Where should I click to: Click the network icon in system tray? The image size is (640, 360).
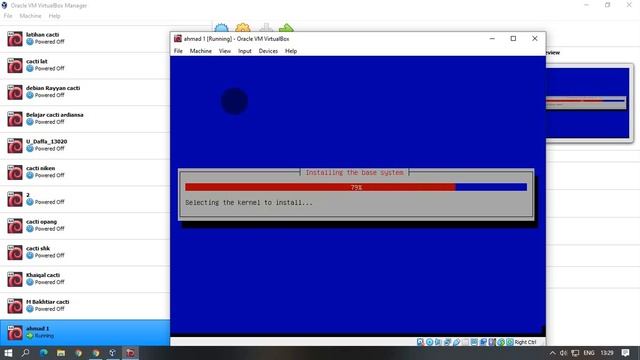[575, 353]
